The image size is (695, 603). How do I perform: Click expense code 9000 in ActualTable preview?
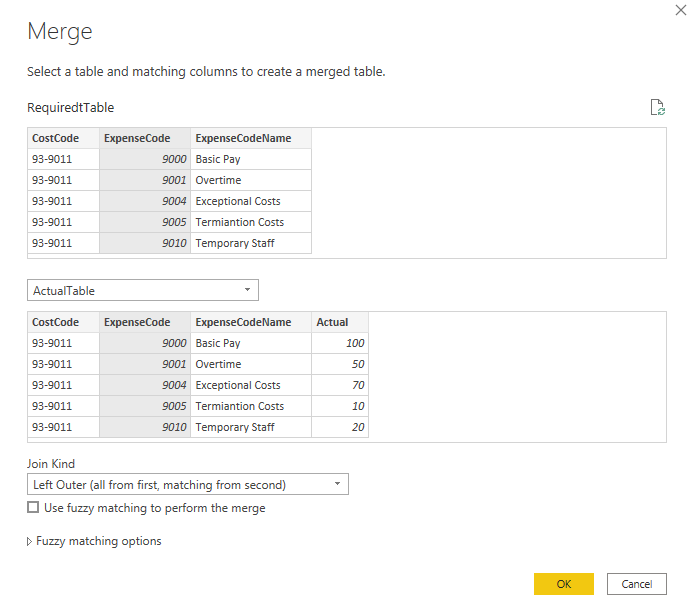coord(145,343)
